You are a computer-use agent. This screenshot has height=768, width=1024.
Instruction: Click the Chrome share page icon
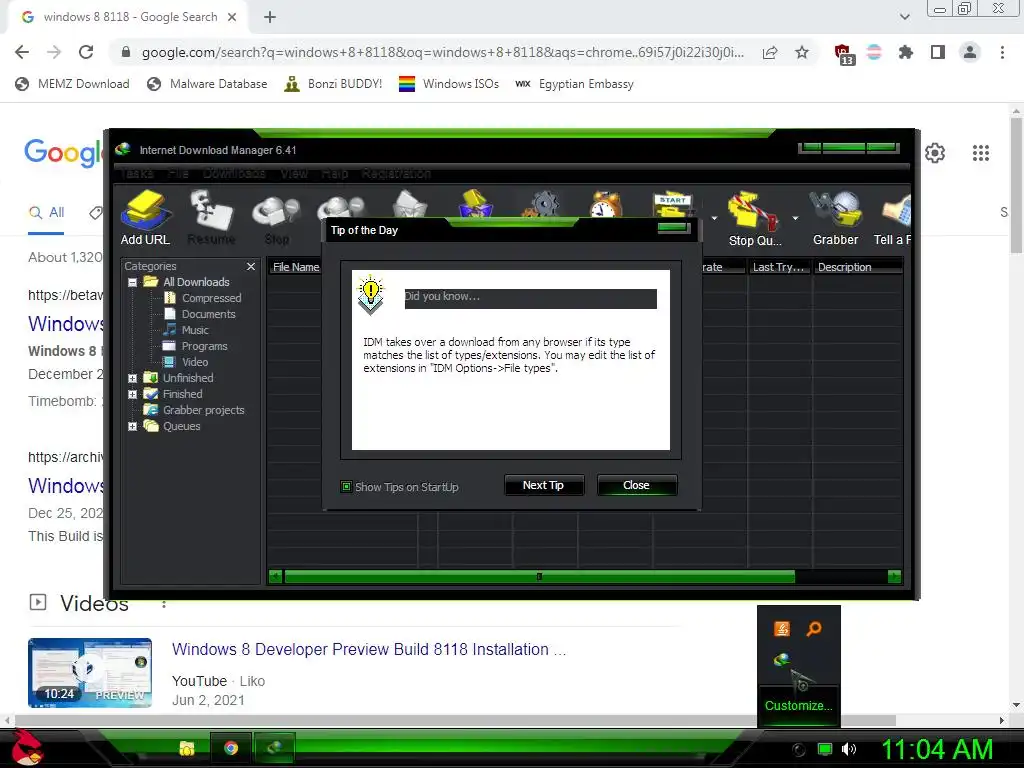[x=770, y=52]
